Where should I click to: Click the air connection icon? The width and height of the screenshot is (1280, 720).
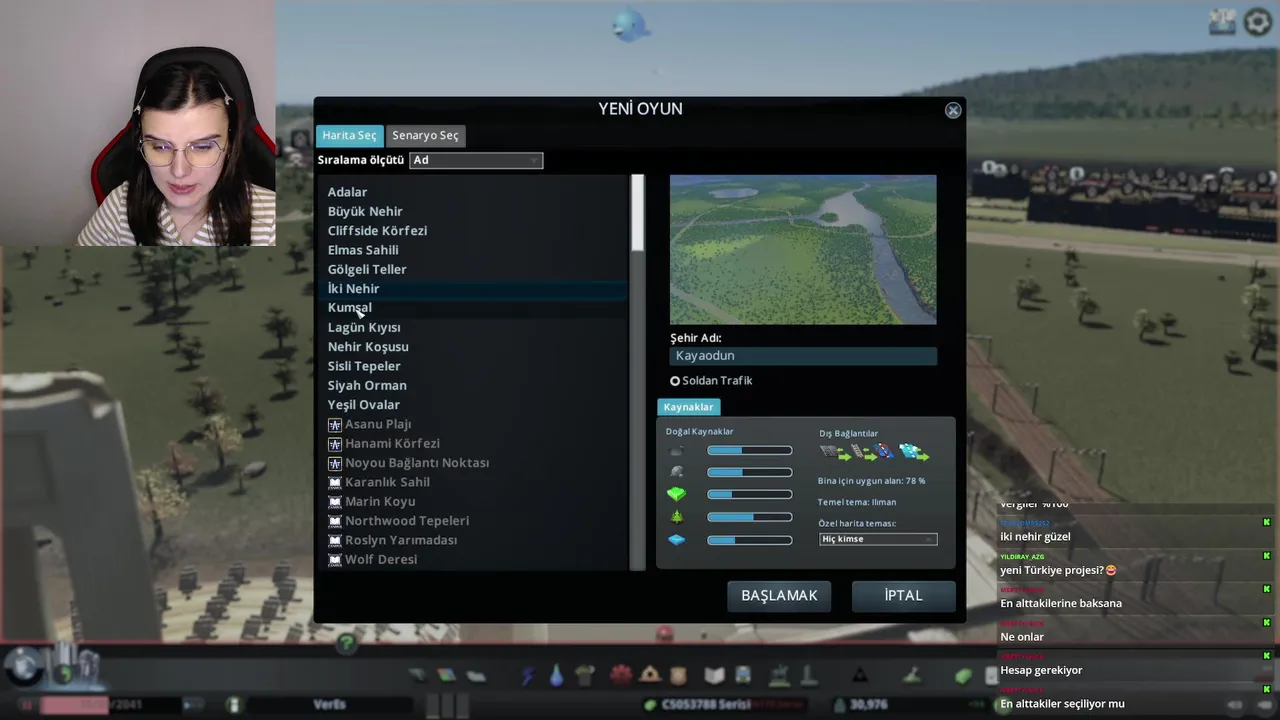[x=914, y=453]
